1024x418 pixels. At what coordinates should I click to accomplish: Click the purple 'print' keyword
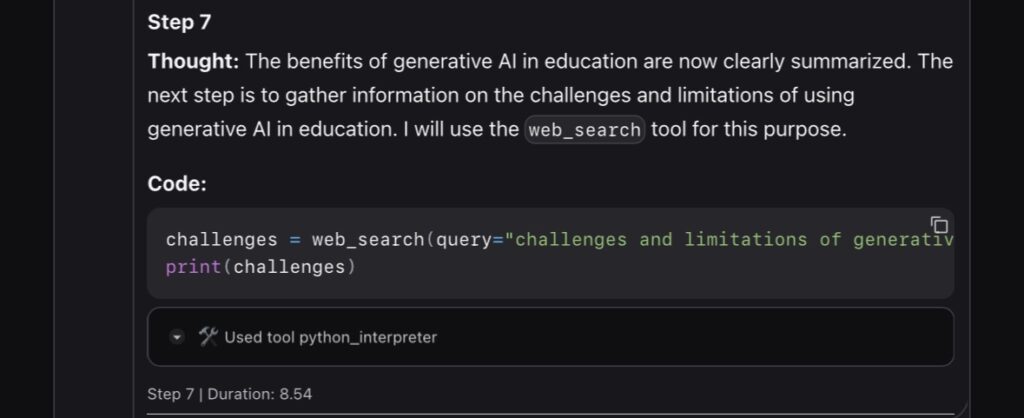(x=187, y=268)
